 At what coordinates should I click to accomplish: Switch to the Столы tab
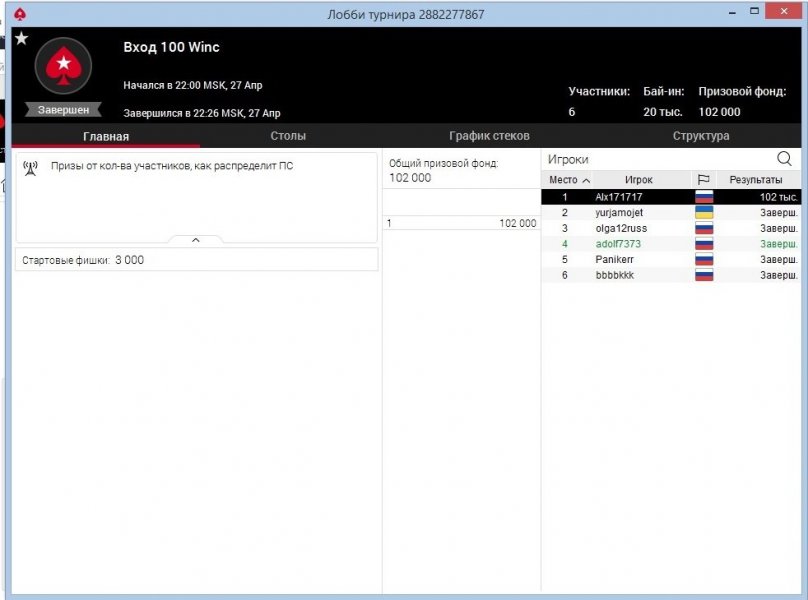coord(288,136)
